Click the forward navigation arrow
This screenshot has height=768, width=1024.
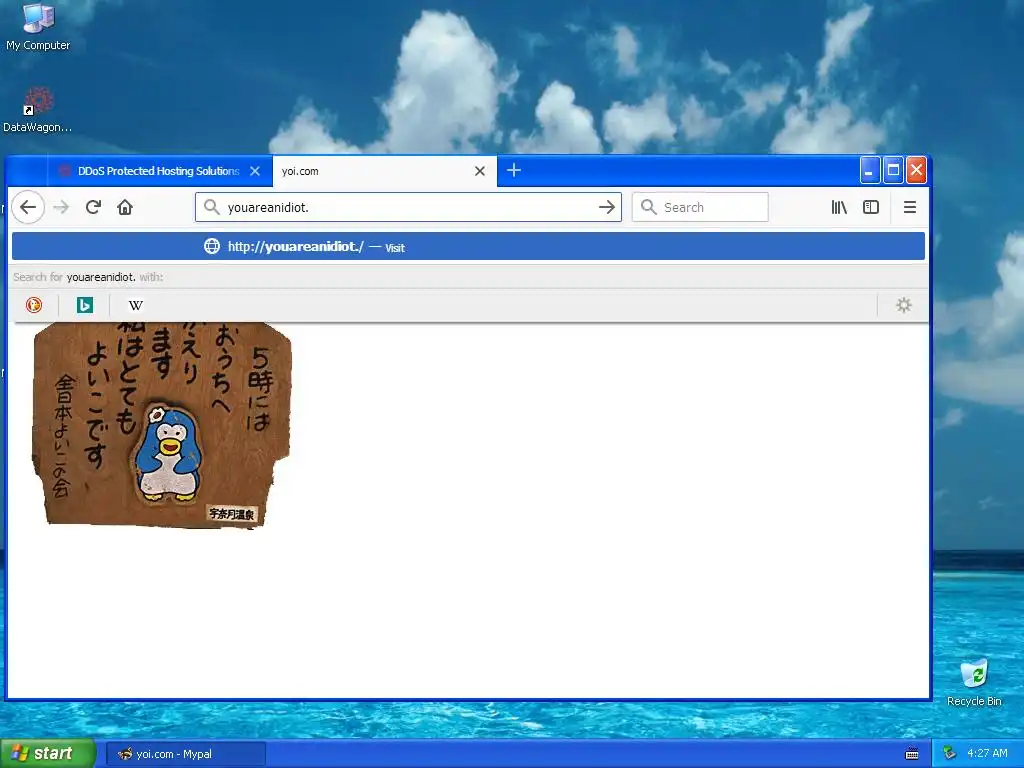point(61,208)
